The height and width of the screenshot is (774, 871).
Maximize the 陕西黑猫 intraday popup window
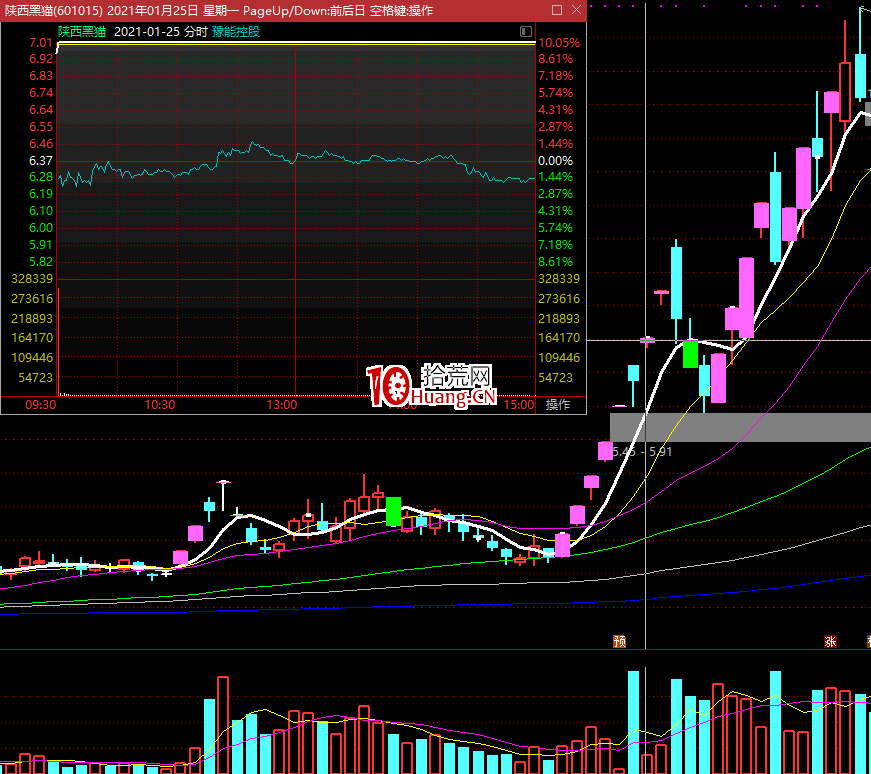point(556,10)
